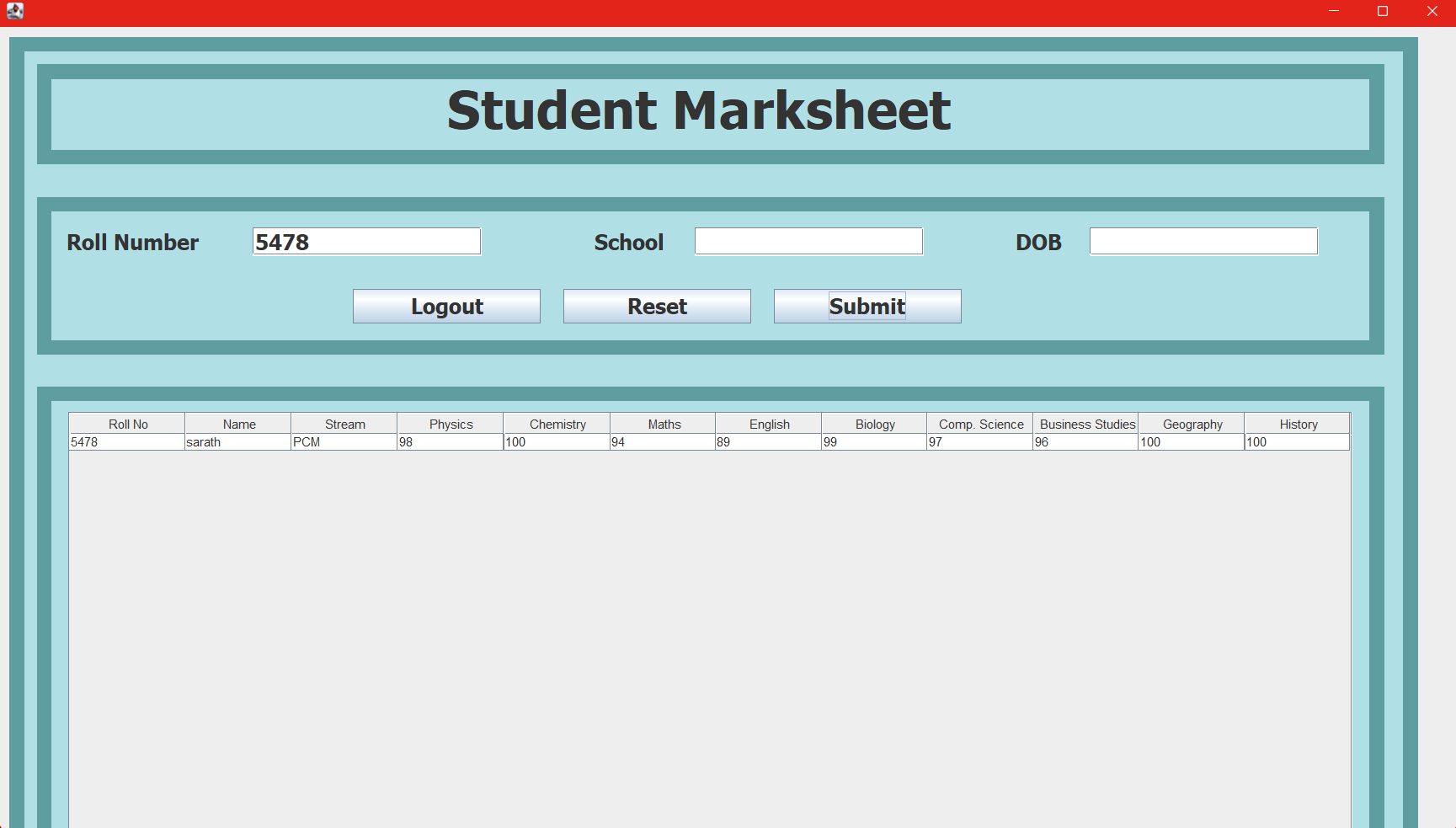Select the English mark cell 89
Viewport: 1456px width, 828px height.
[x=769, y=442]
